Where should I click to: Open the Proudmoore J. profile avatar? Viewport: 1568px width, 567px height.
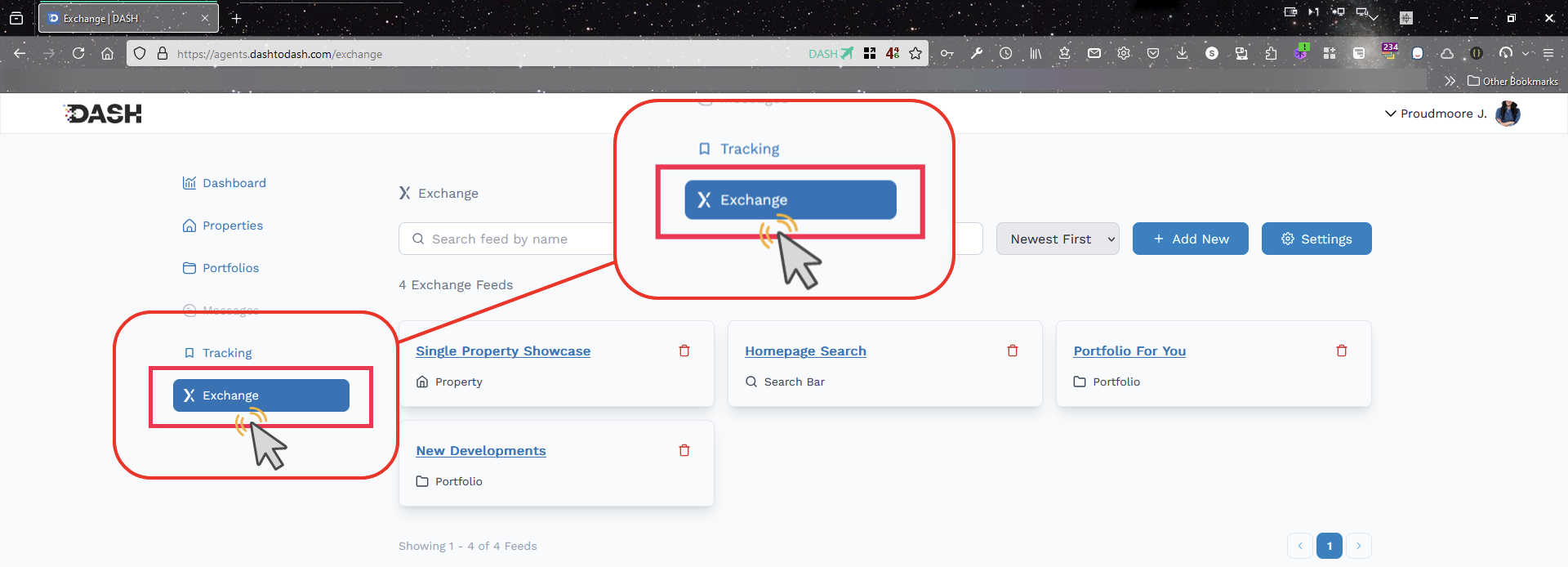click(1508, 114)
